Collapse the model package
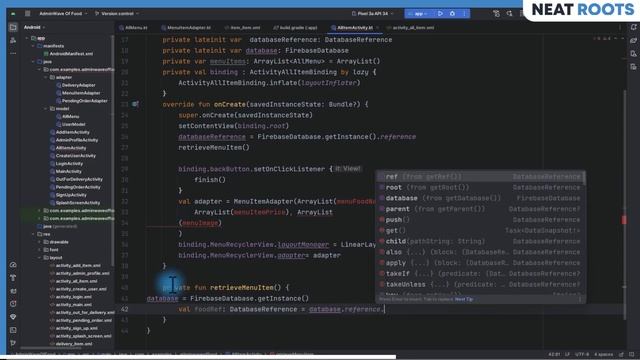This screenshot has width=640, height=360. 45,109
